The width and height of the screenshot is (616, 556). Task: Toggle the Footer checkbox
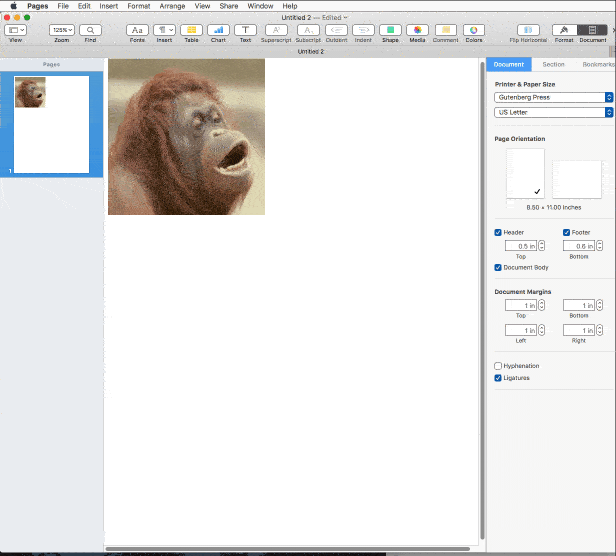pos(566,232)
